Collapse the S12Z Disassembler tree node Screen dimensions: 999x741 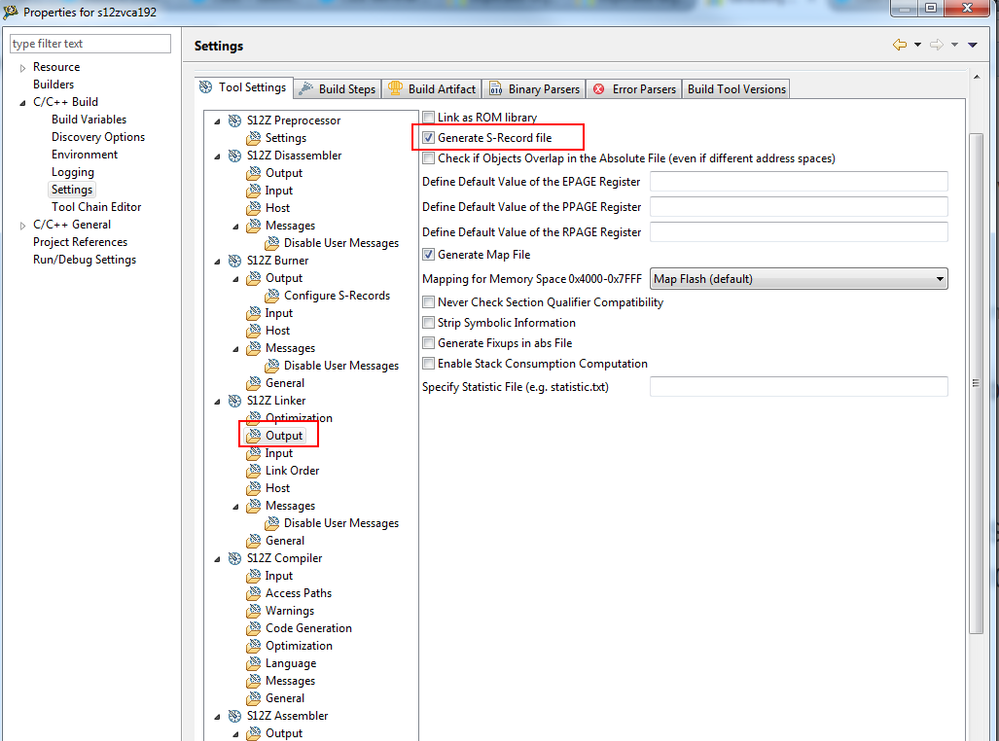coord(217,156)
